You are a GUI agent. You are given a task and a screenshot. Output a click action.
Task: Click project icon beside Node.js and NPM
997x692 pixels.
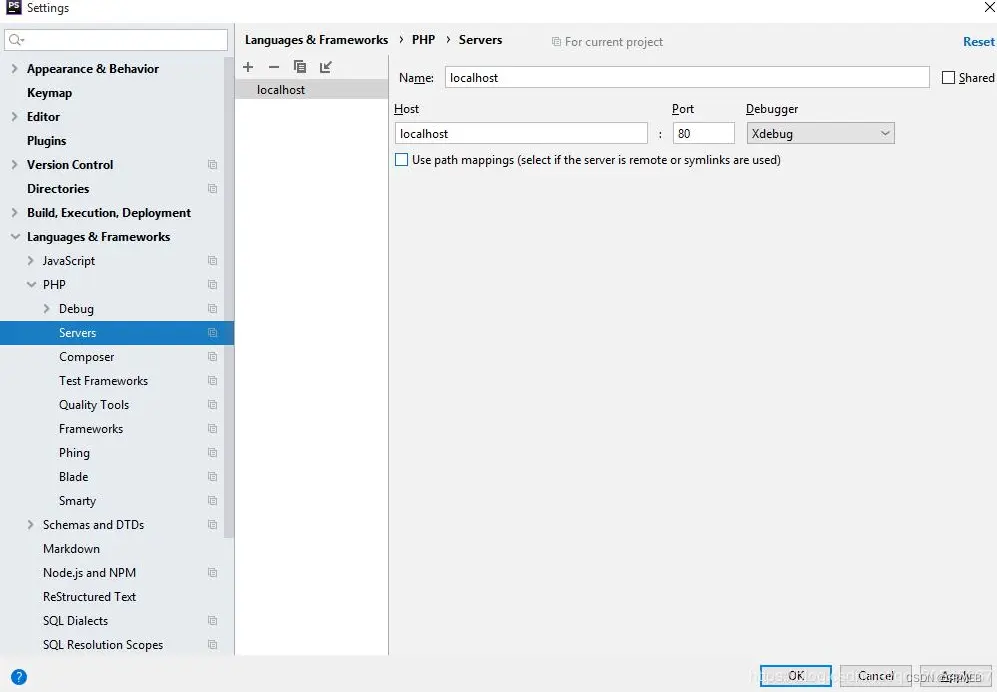pos(212,573)
